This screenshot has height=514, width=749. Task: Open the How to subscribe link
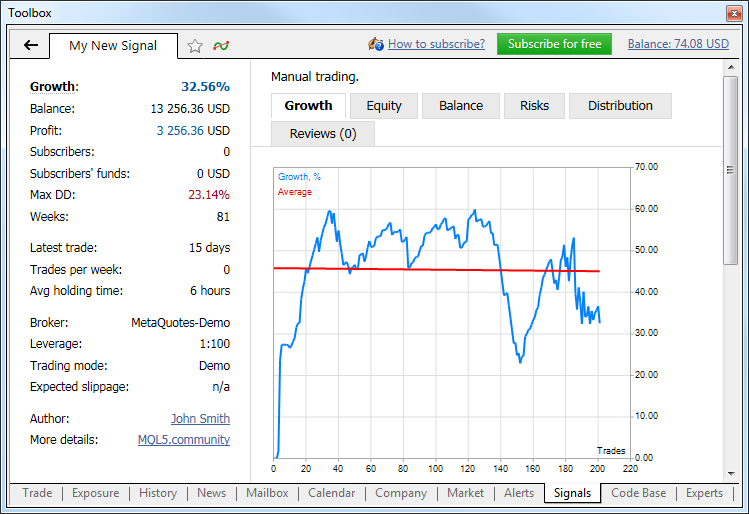[x=436, y=44]
